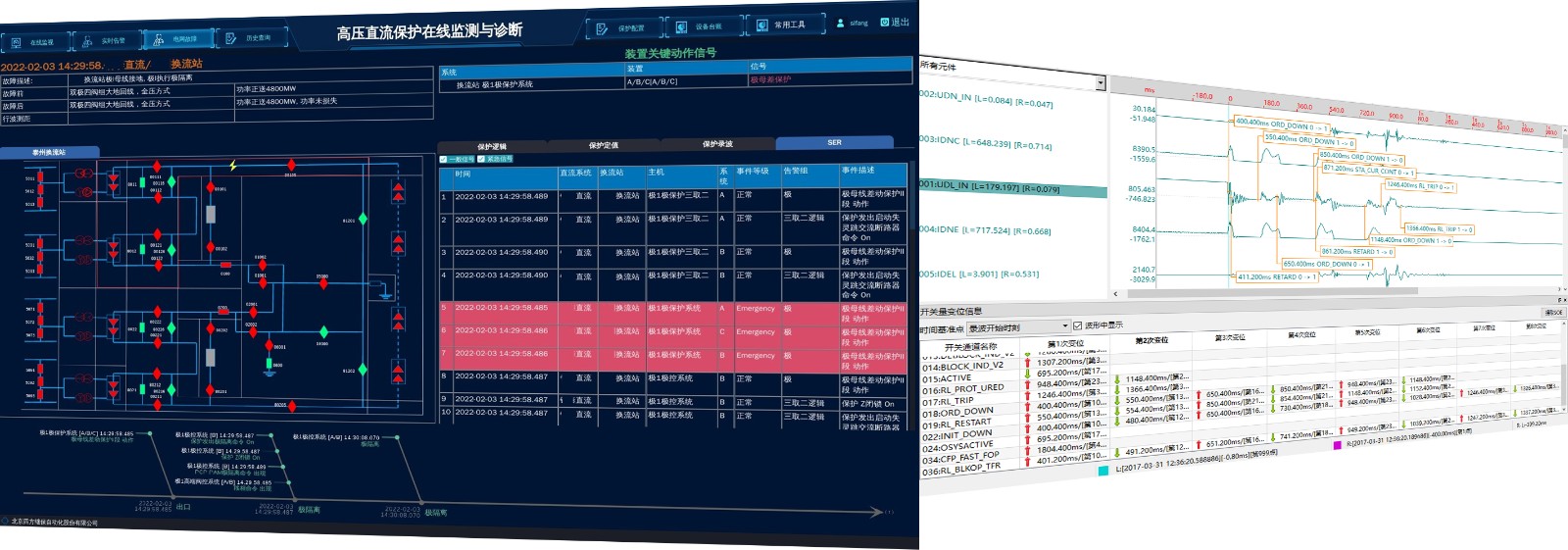The width and height of the screenshot is (1568, 550).
Task: Open the 设备台账 device ledger icon
Action: click(x=681, y=26)
